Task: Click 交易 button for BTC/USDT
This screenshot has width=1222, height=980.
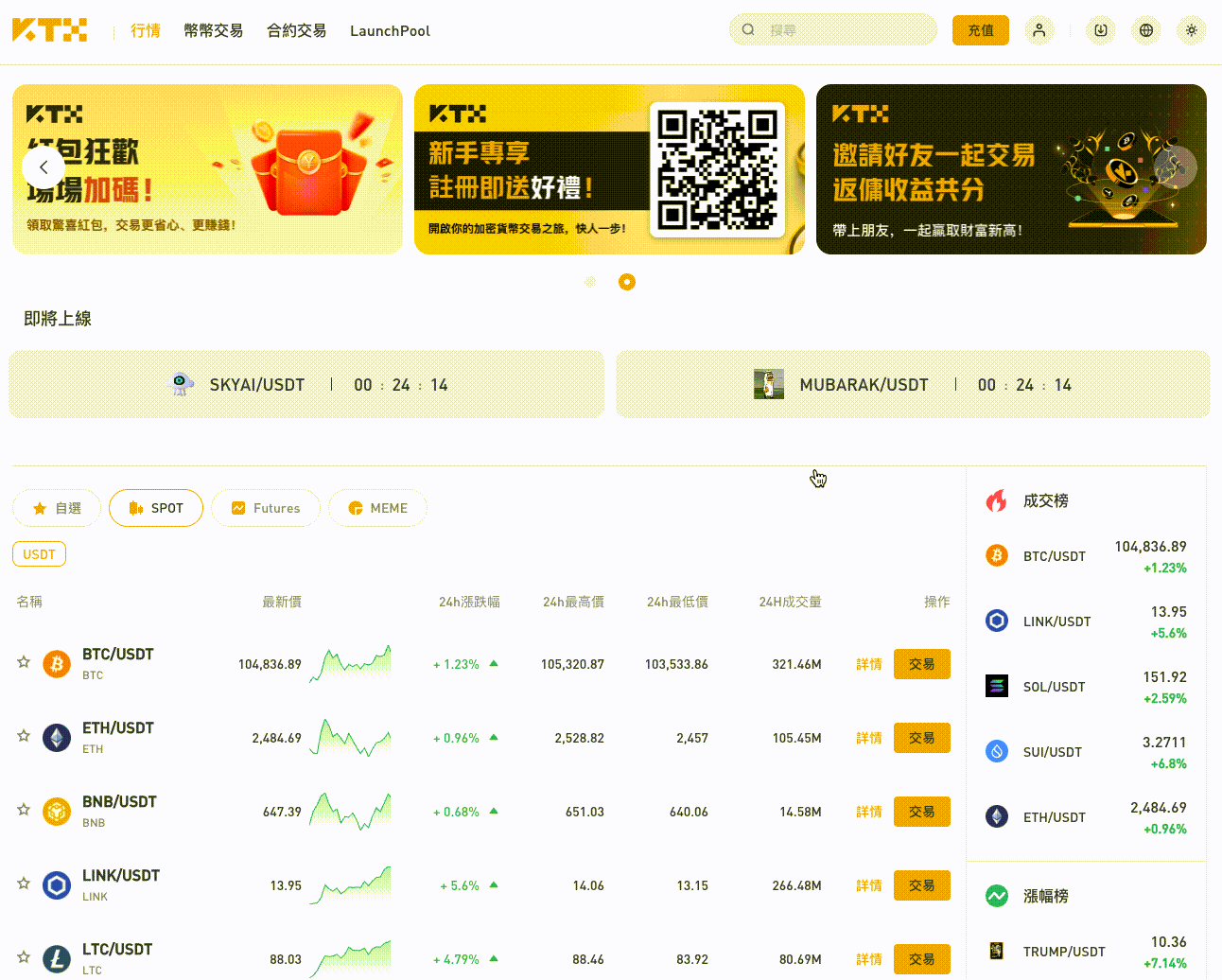Action: click(922, 664)
